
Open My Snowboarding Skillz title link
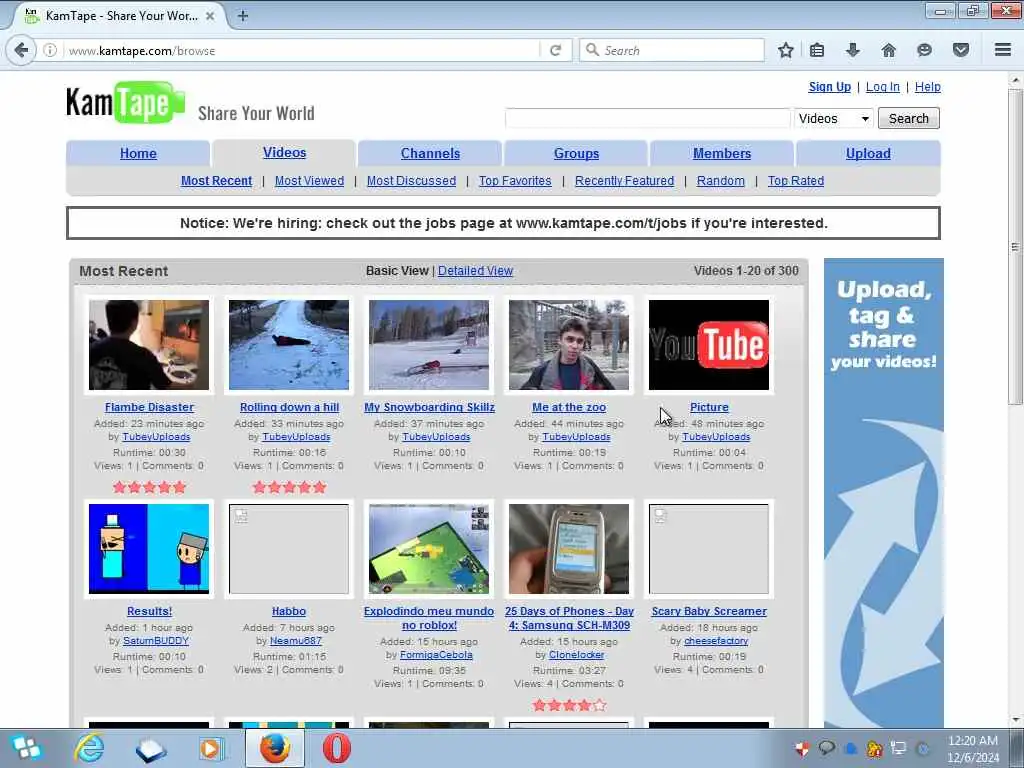tap(429, 407)
